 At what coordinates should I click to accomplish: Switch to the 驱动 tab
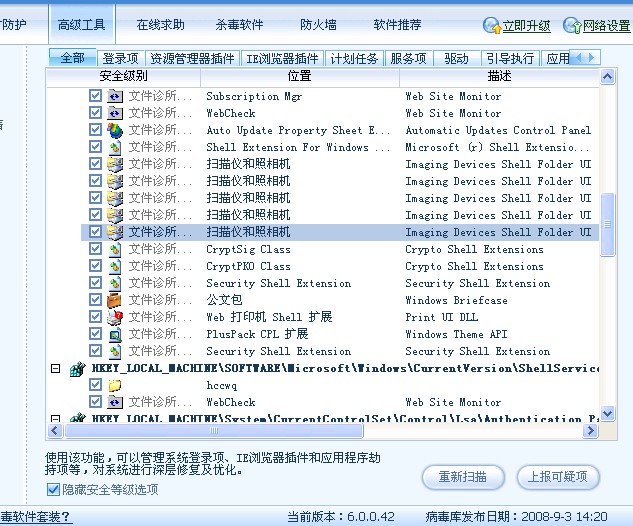point(456,59)
